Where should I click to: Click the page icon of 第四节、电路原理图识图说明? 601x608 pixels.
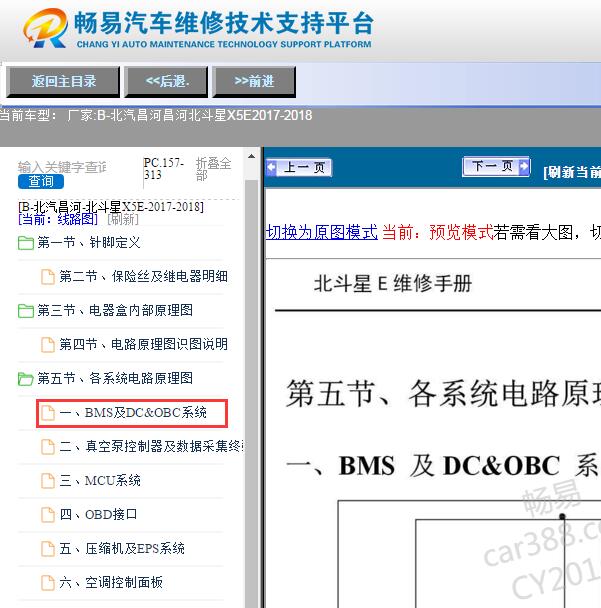(x=48, y=345)
